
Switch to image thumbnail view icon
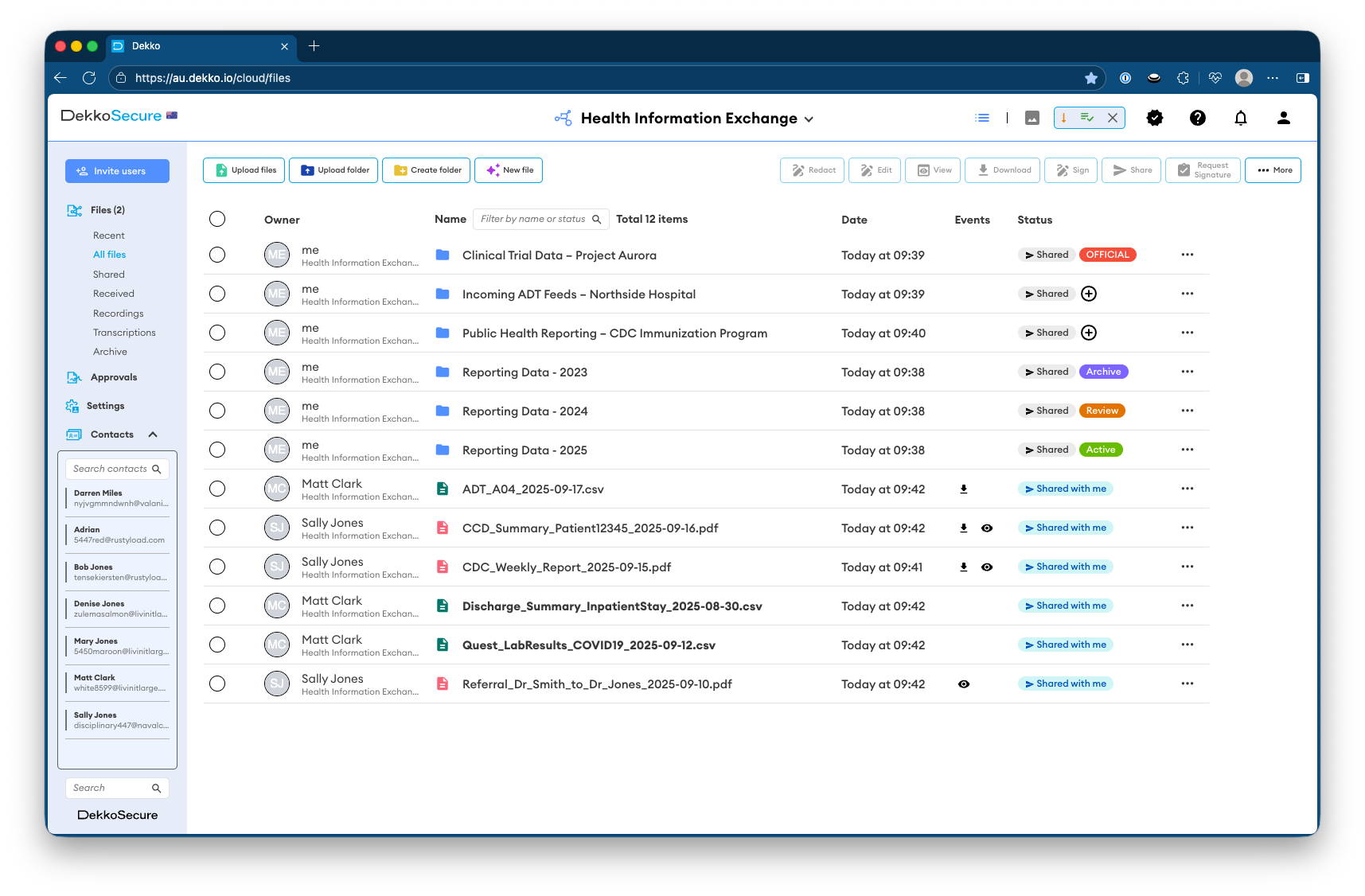tap(1032, 118)
